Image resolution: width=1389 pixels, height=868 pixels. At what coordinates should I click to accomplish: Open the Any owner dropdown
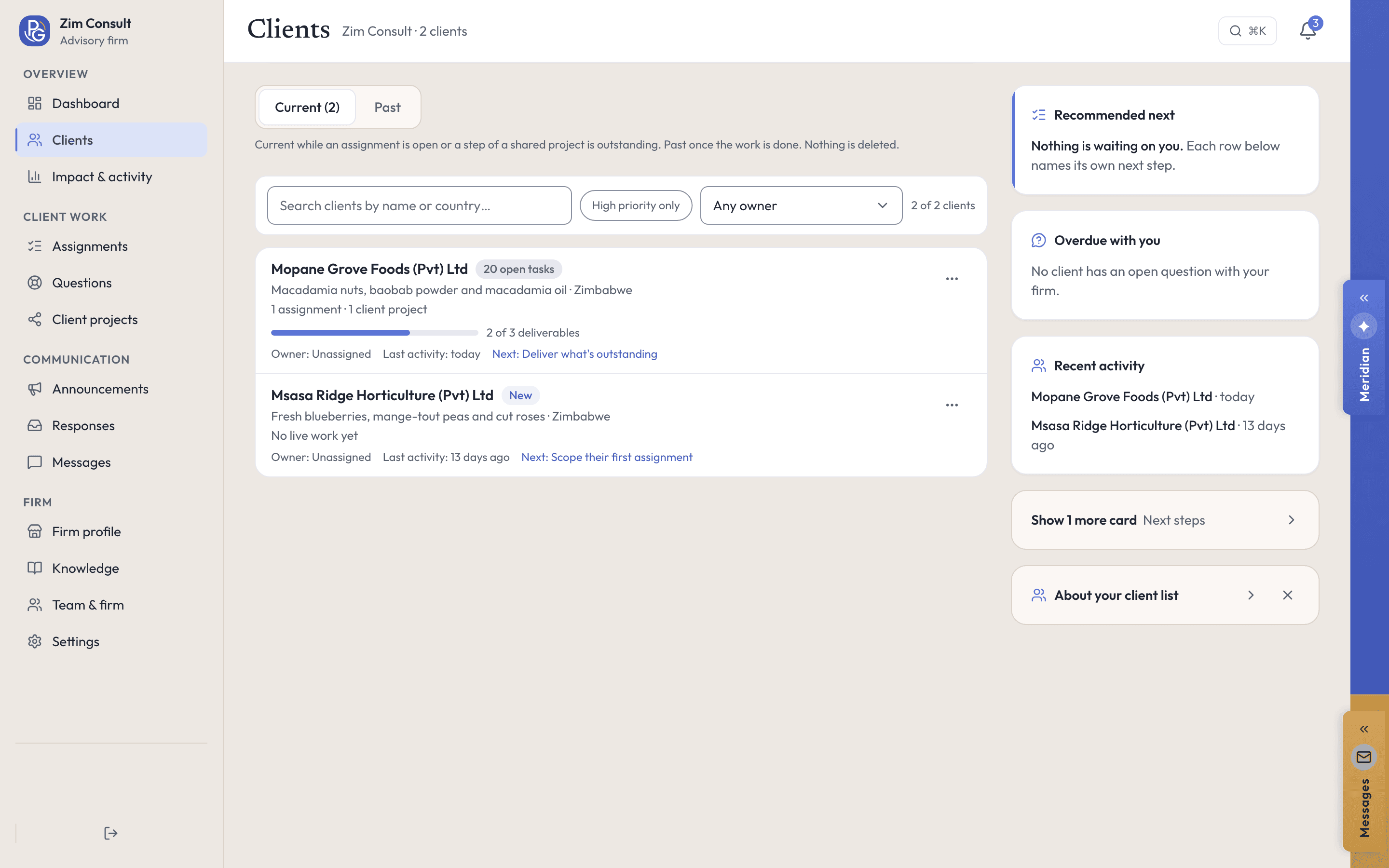[801, 205]
